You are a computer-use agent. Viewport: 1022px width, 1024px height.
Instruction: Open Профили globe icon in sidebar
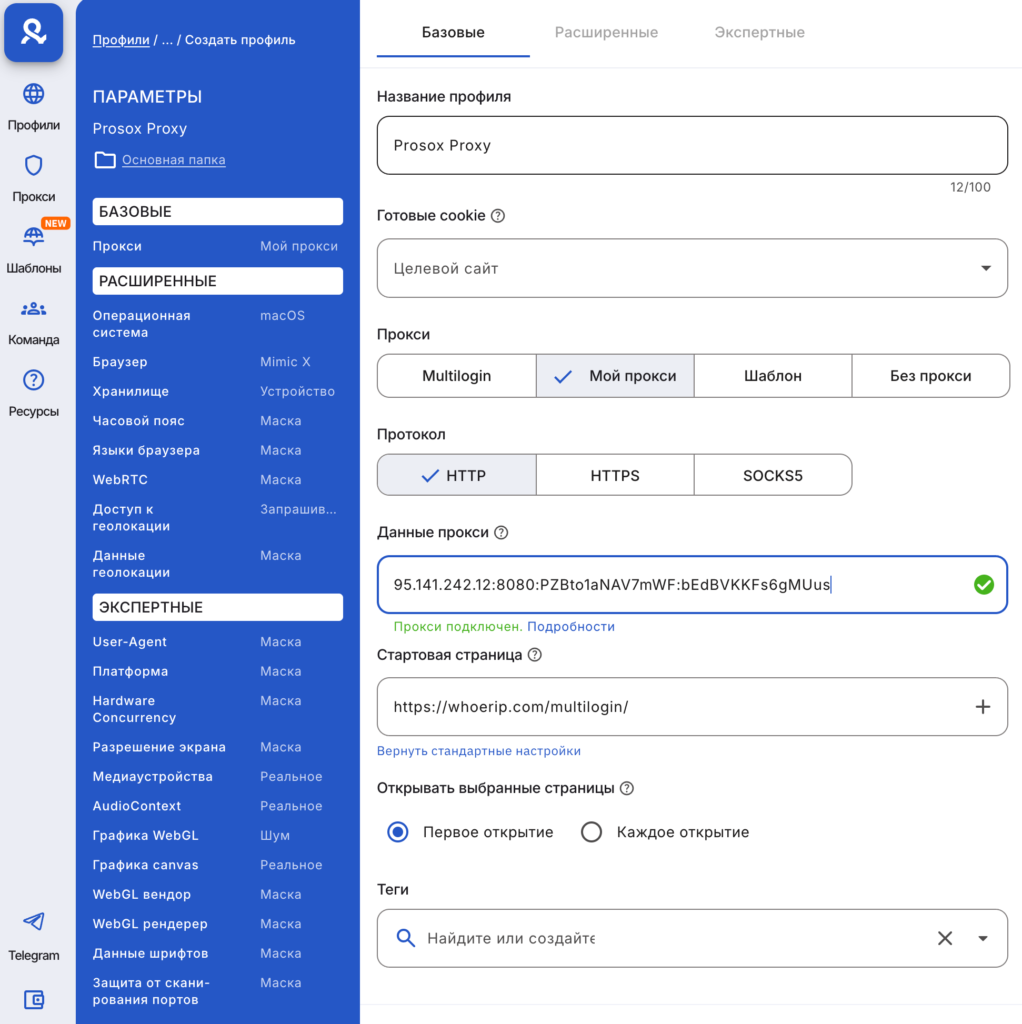point(34,95)
